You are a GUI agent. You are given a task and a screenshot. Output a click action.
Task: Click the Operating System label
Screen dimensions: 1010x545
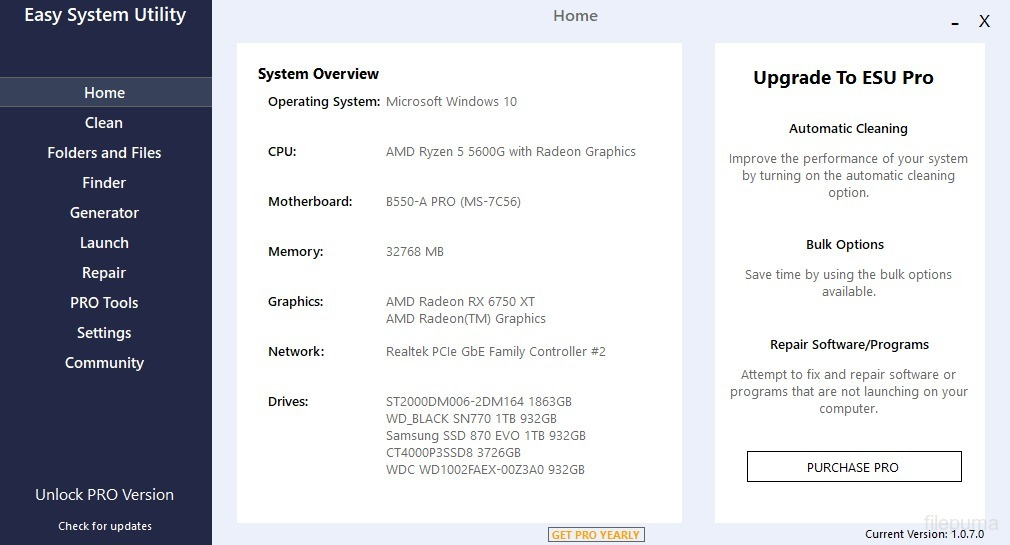pos(324,102)
